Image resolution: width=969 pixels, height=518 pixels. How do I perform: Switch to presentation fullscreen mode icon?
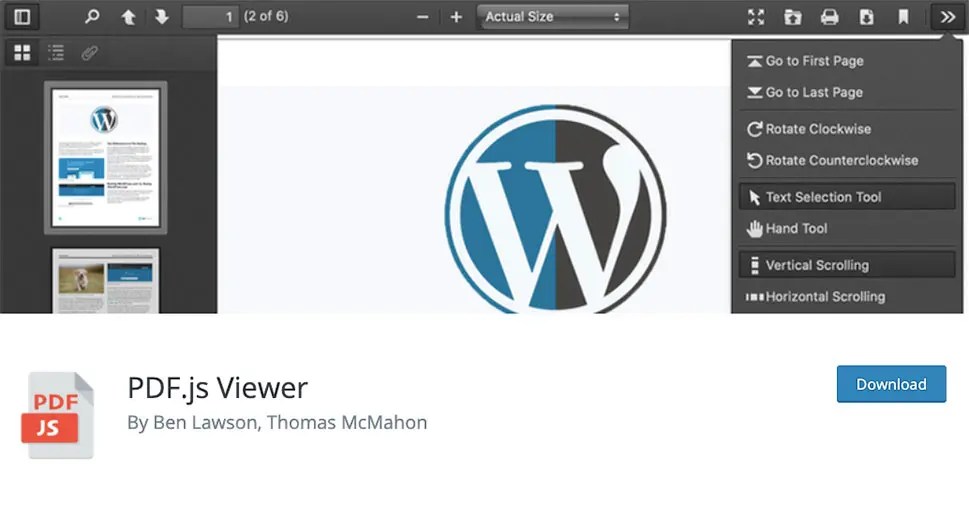(756, 17)
